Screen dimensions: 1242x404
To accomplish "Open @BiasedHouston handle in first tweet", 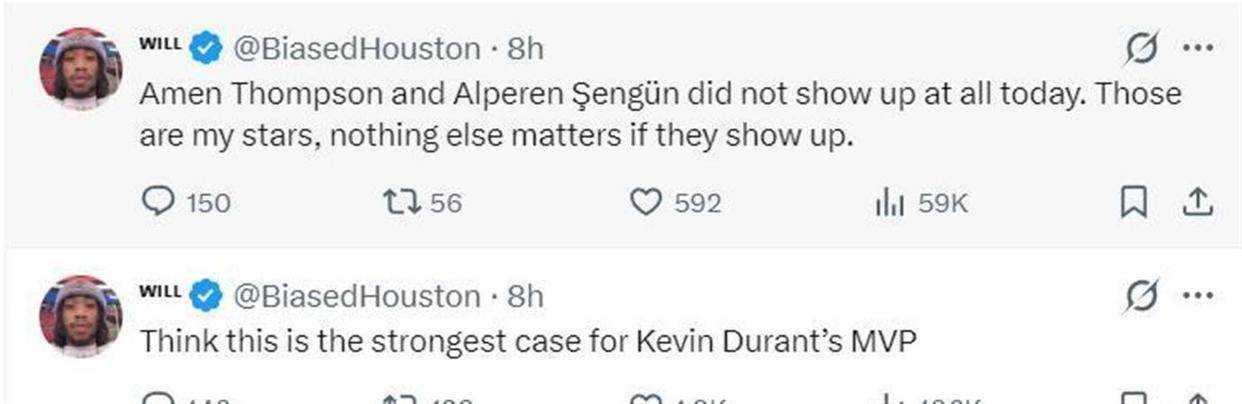I will [356, 47].
